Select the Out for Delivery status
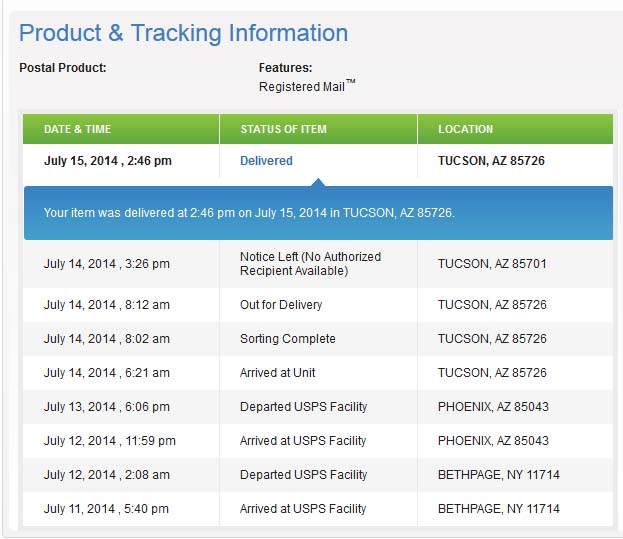623x539 pixels. click(x=281, y=305)
